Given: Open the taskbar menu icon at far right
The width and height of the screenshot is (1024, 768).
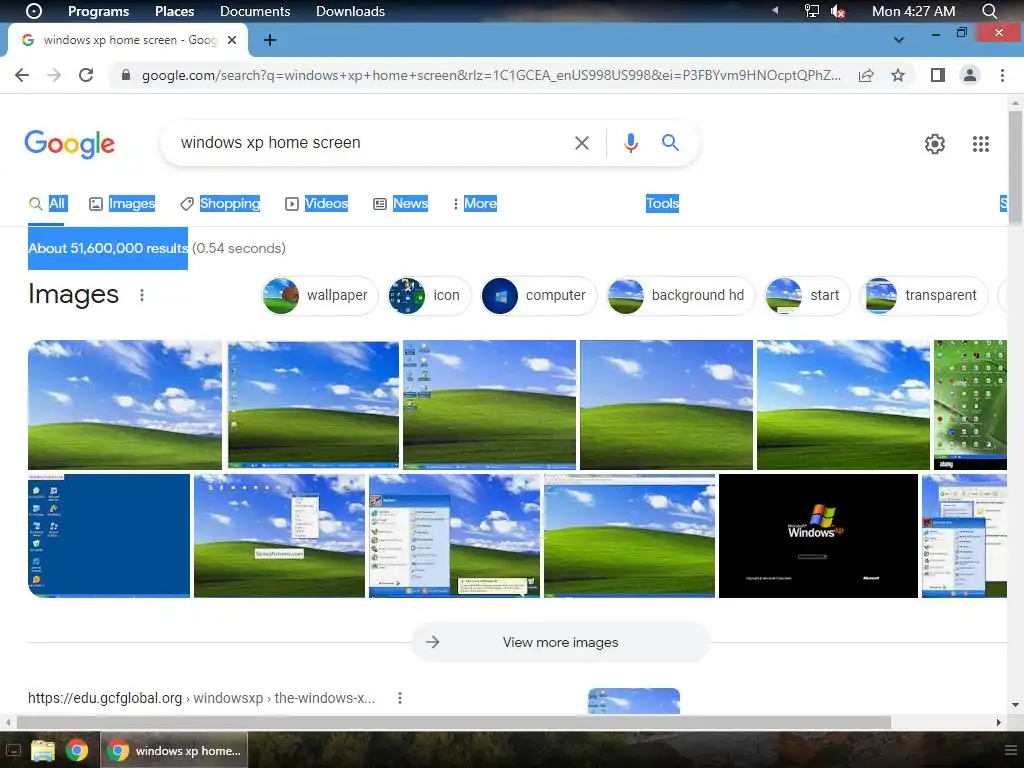Looking at the screenshot, I should (1010, 750).
